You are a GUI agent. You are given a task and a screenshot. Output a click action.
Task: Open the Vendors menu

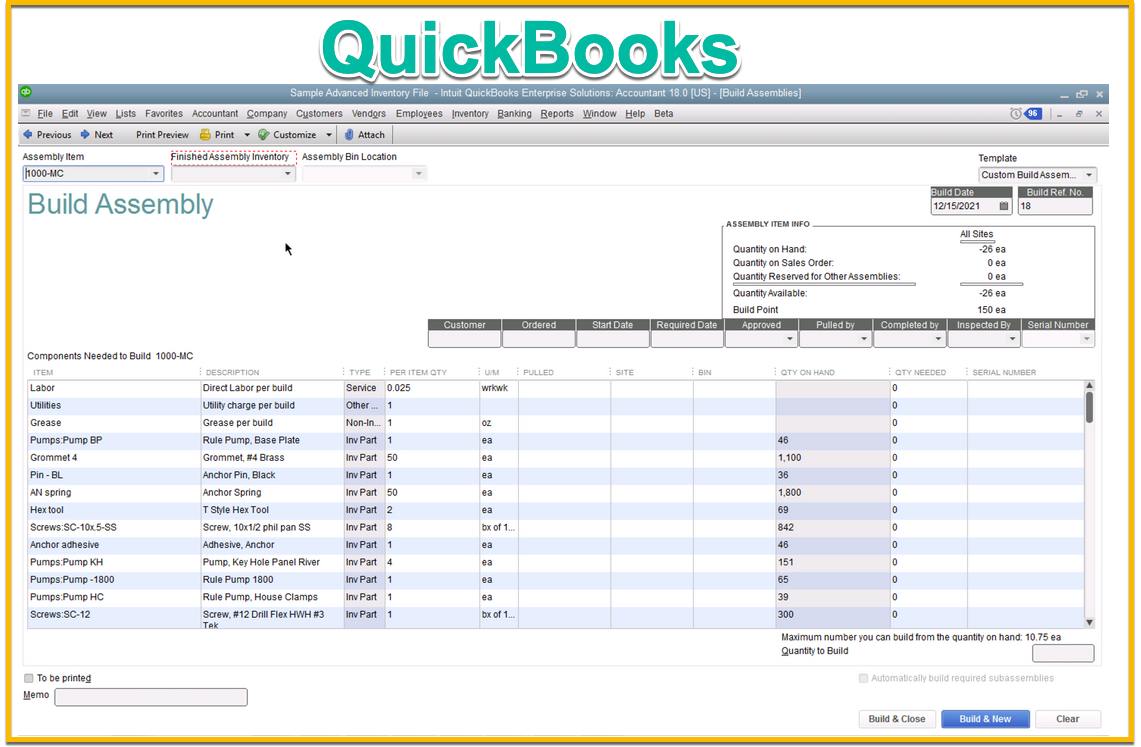(369, 113)
